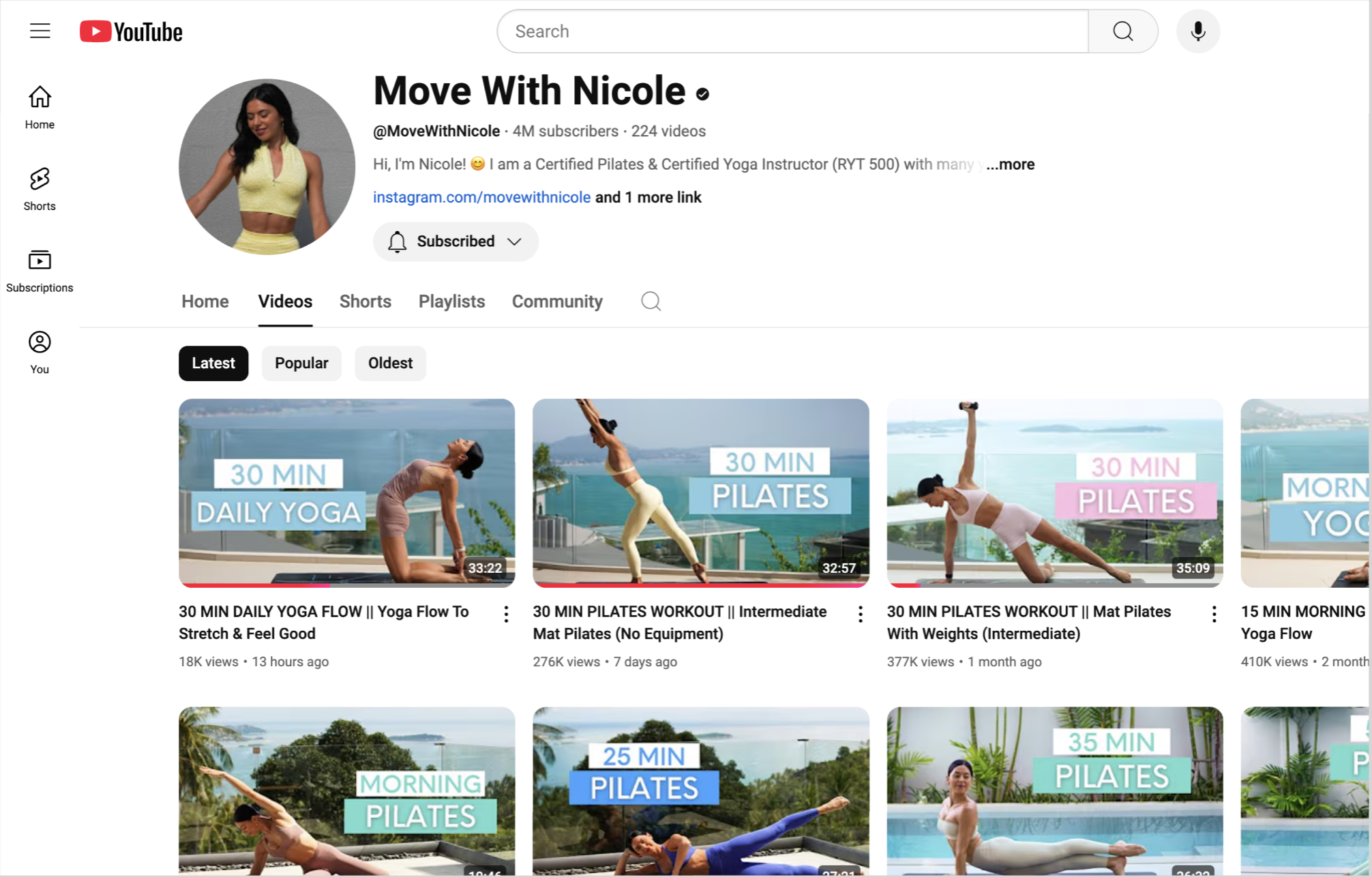Show the 'and 1 more link' list
The image size is (1372, 877).
tap(648, 197)
